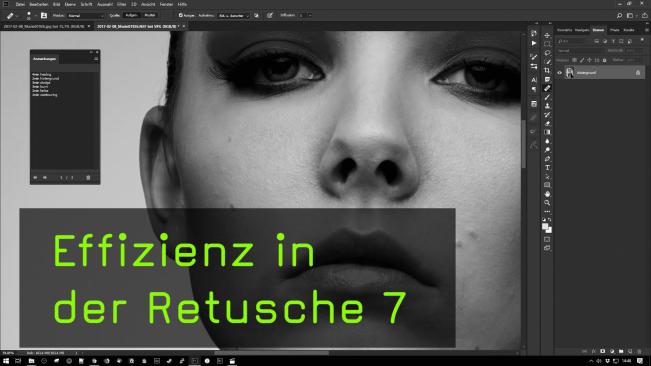Viewport: 651px width, 366px height.
Task: Select the Pen tool
Action: (547, 159)
